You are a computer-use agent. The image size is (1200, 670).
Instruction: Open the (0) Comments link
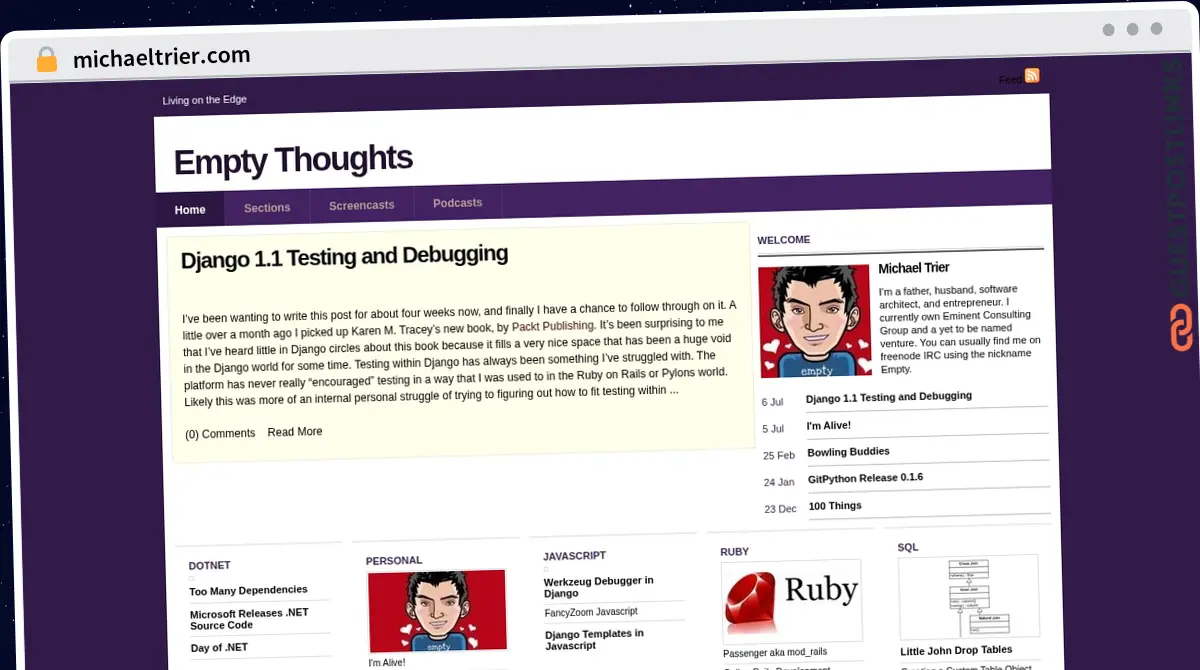coord(220,433)
